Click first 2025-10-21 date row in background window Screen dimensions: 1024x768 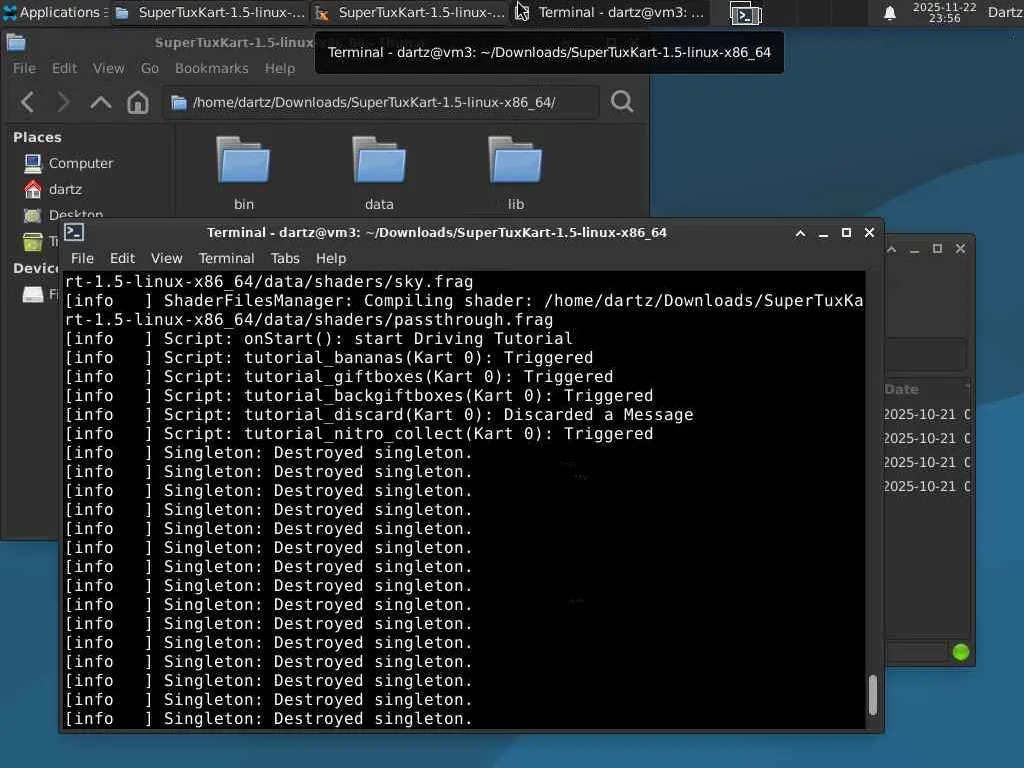click(x=926, y=415)
